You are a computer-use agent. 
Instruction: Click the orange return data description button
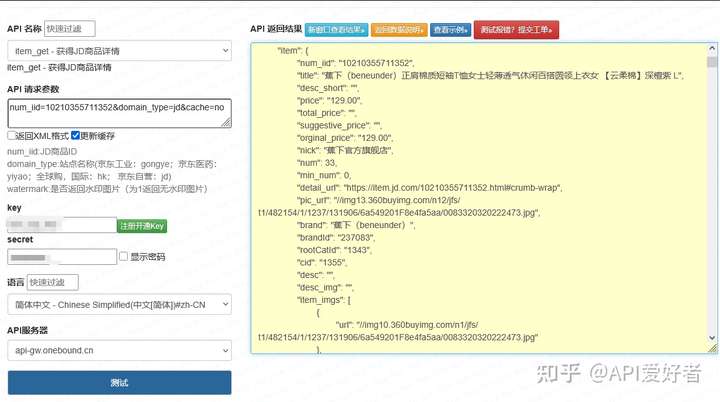[x=399, y=30]
